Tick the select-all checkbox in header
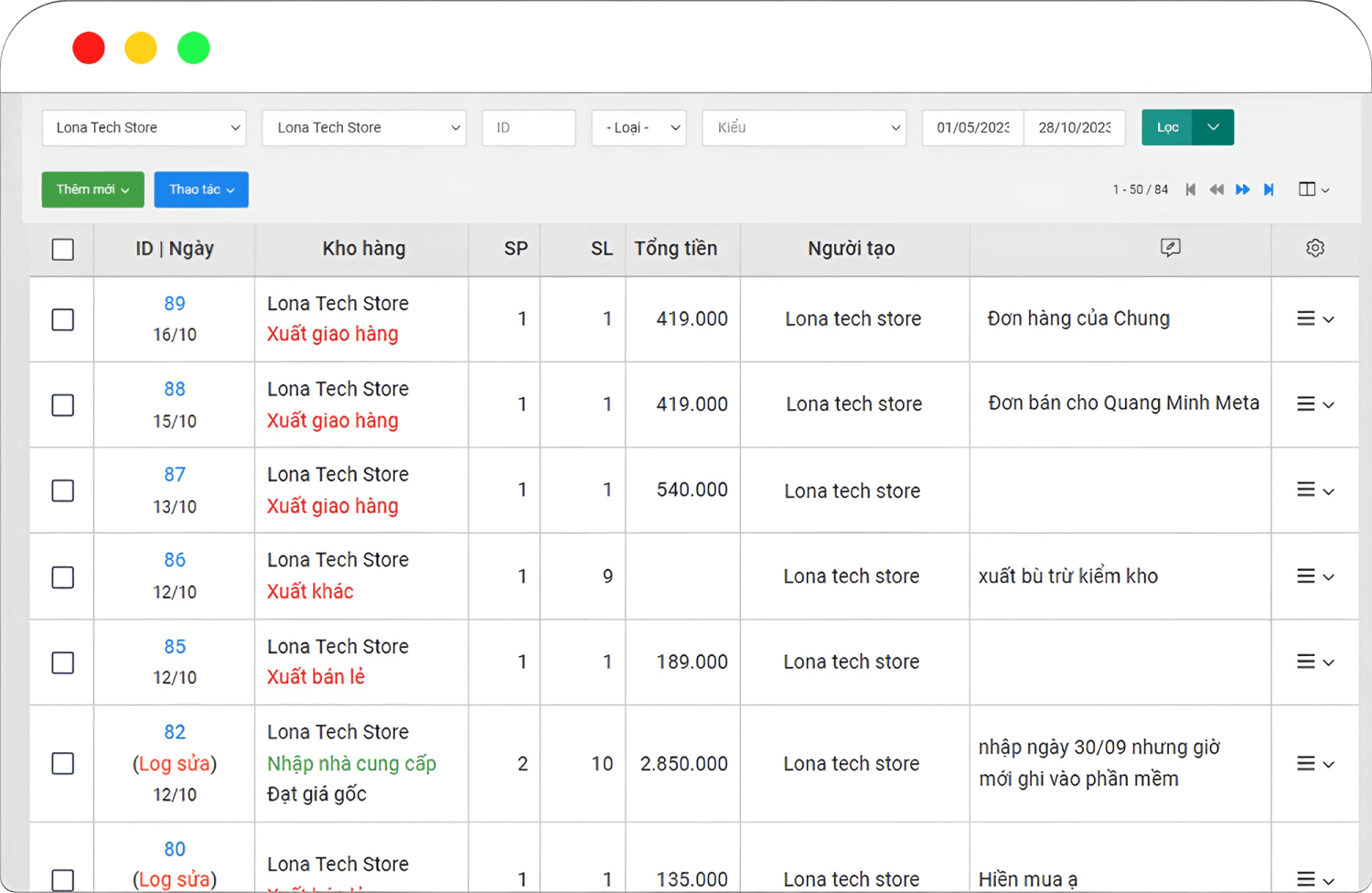 tap(63, 249)
